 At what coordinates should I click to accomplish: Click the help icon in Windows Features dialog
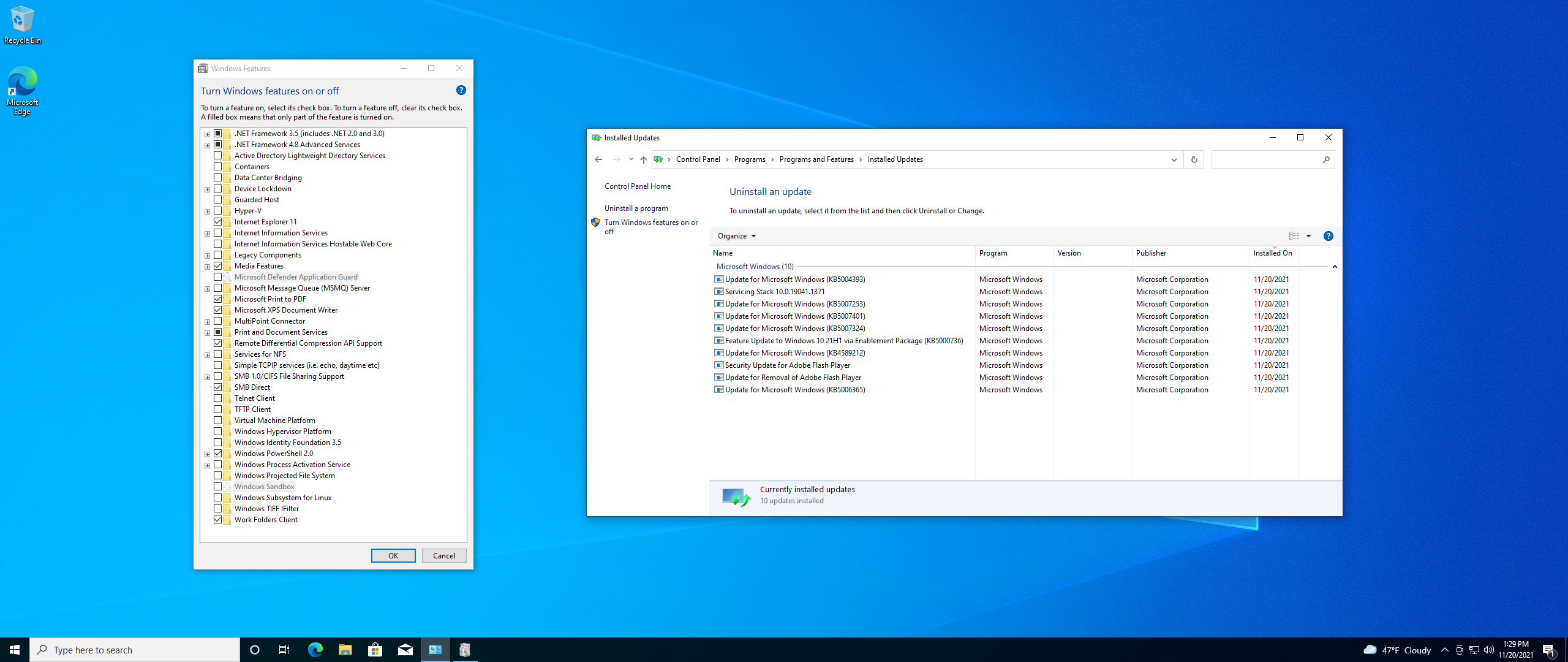[x=461, y=90]
